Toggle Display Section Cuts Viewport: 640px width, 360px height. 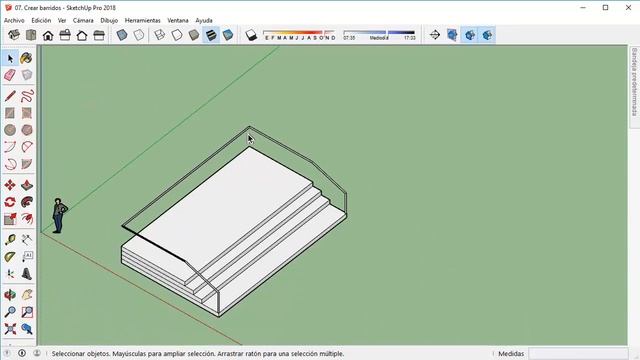click(x=469, y=35)
